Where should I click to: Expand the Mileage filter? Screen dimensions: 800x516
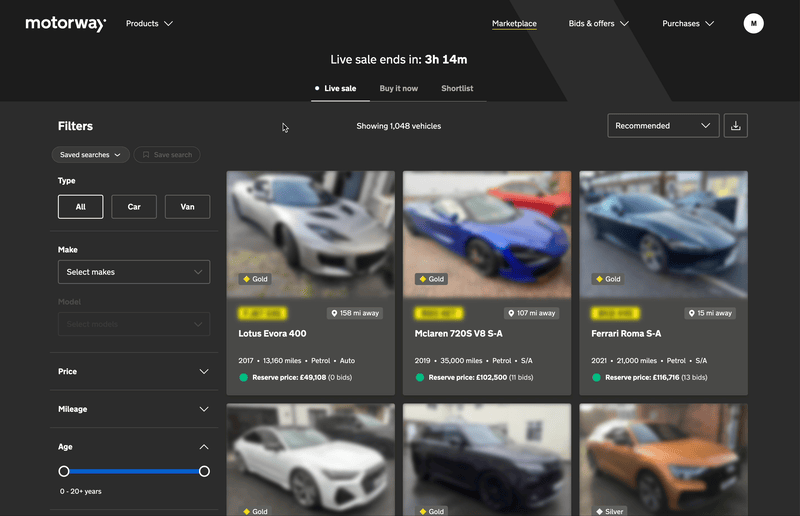pos(134,409)
